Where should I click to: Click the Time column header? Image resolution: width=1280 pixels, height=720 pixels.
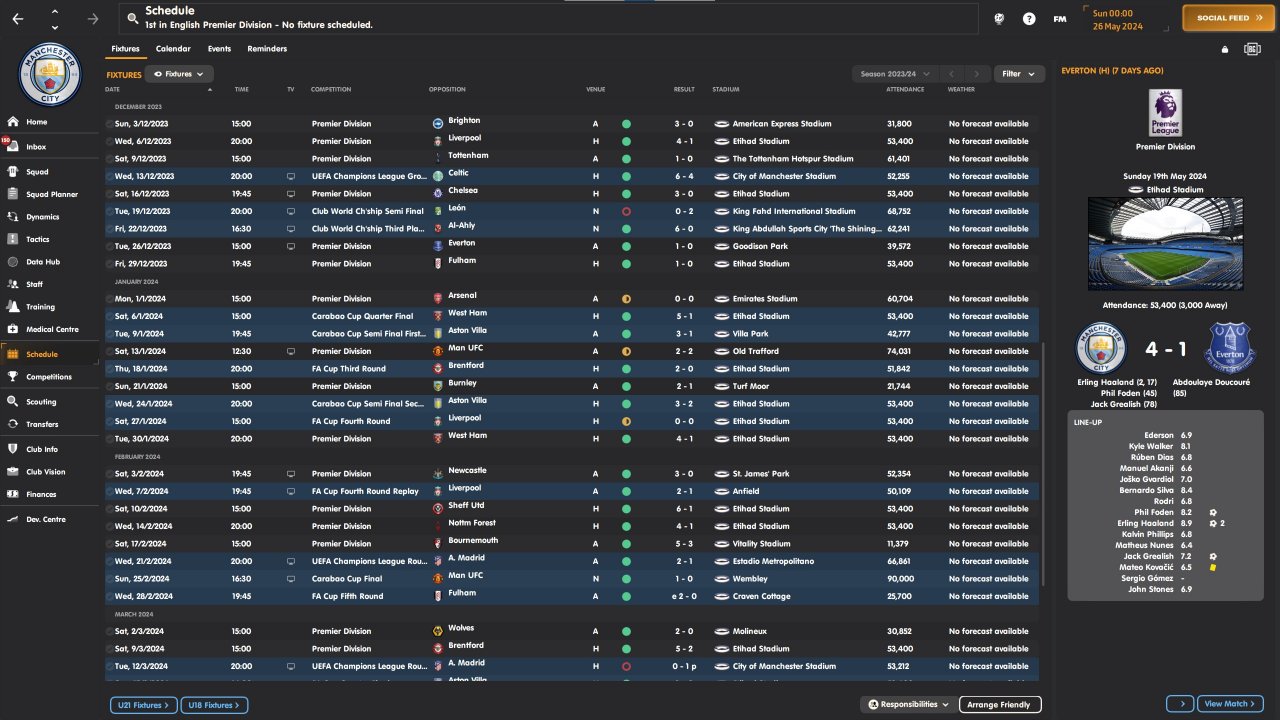241,90
